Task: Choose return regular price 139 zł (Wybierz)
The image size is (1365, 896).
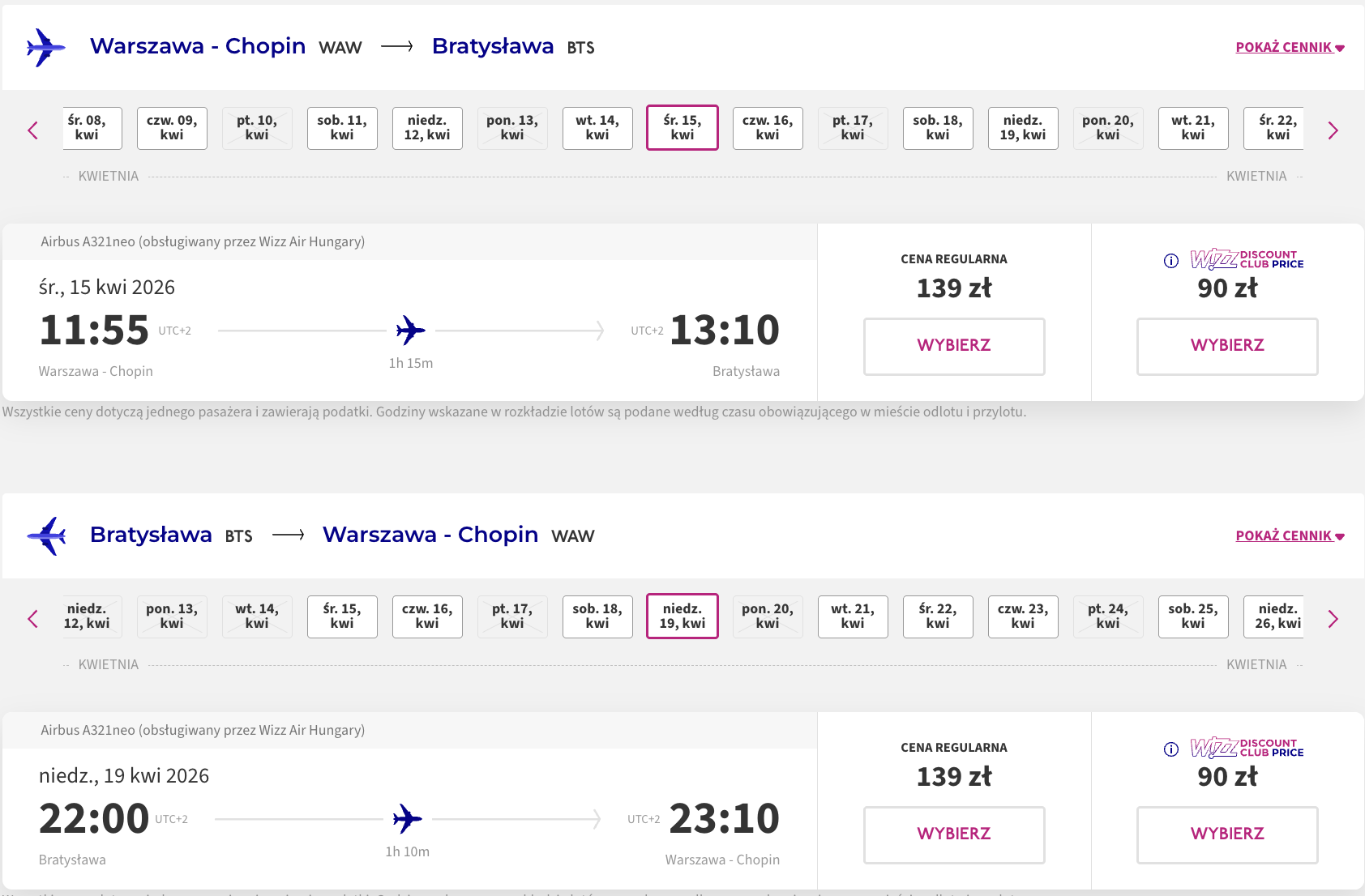Action: (954, 834)
